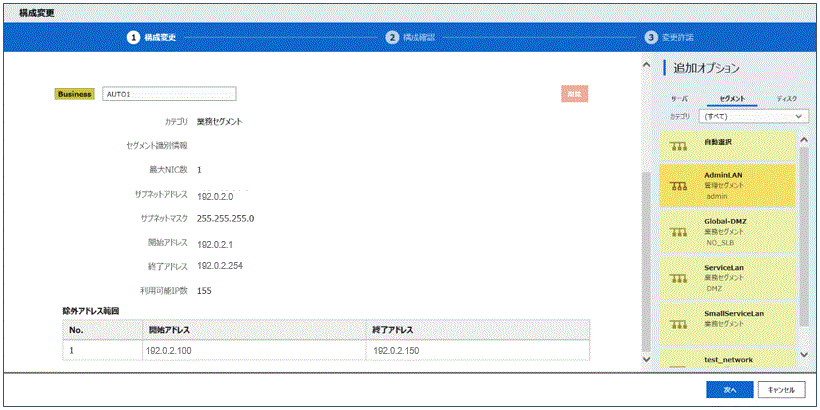820x410 pixels.
Task: Switch to the セグメント tab
Action: tap(732, 99)
